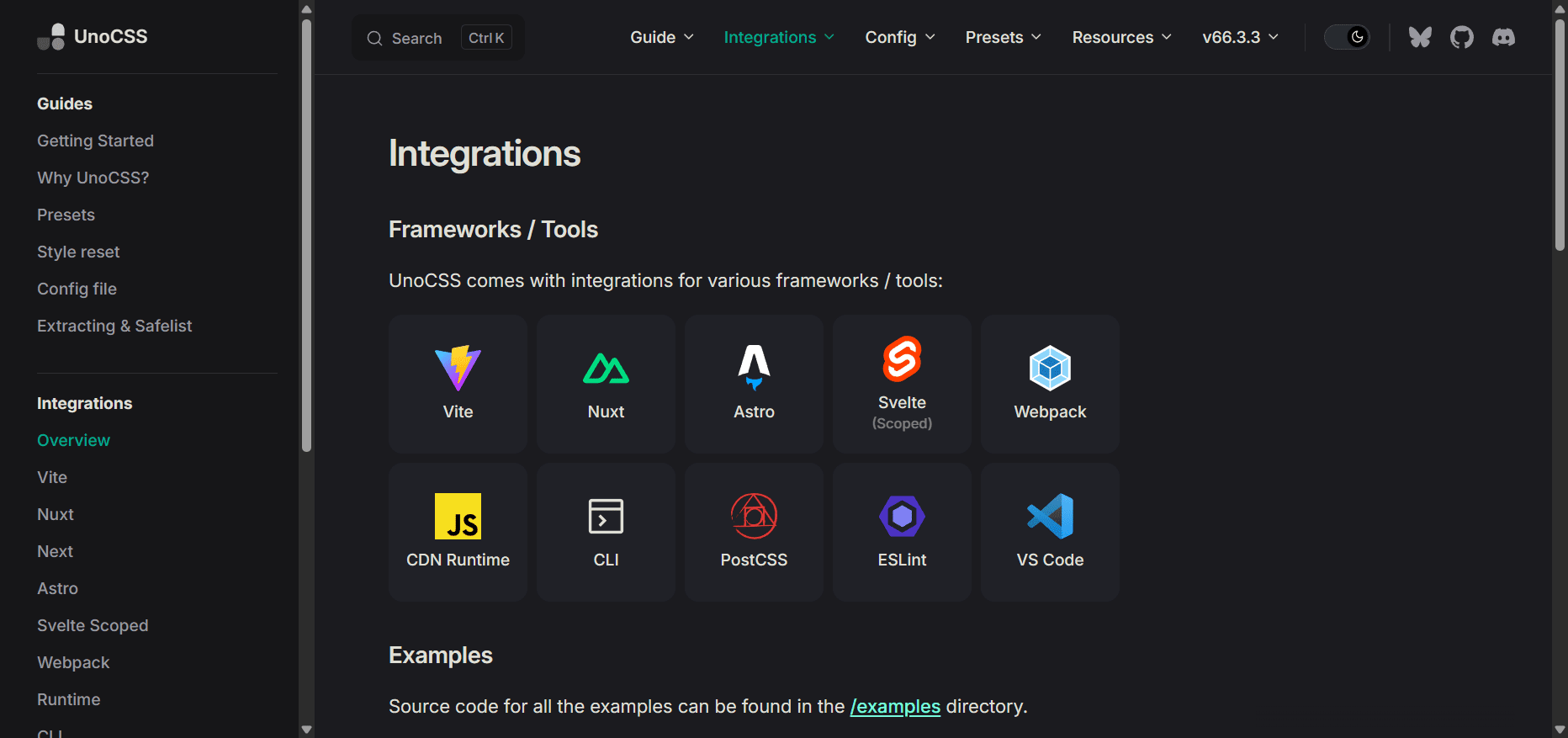Click the search magnifier icon

coord(374,38)
